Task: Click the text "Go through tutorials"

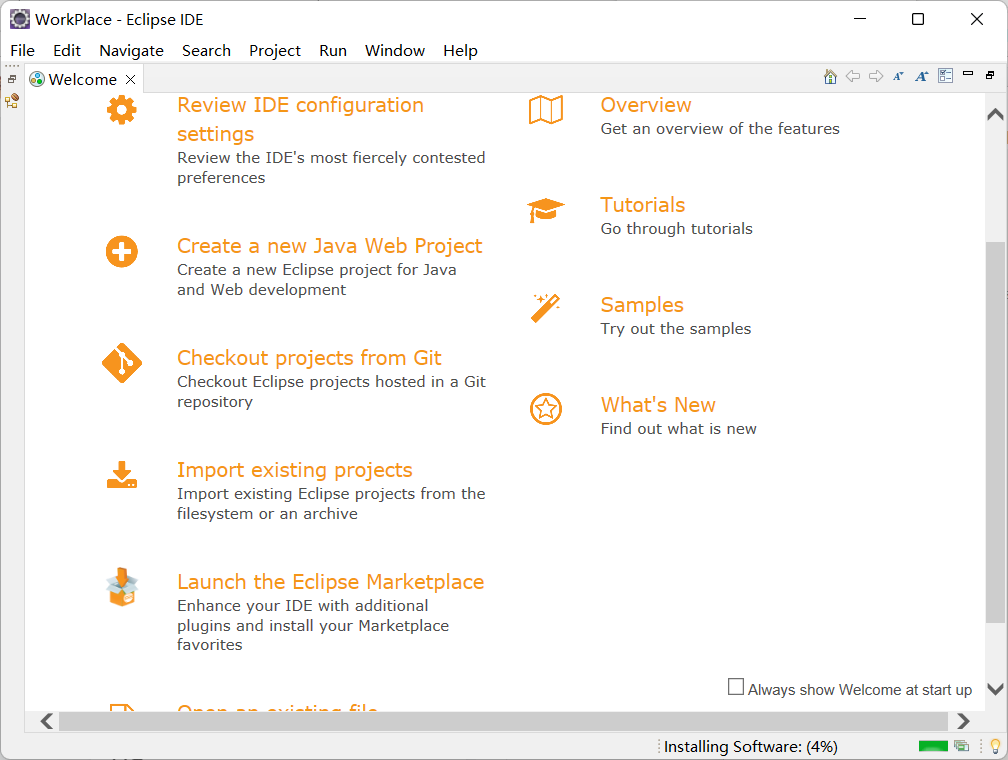Action: pos(676,229)
